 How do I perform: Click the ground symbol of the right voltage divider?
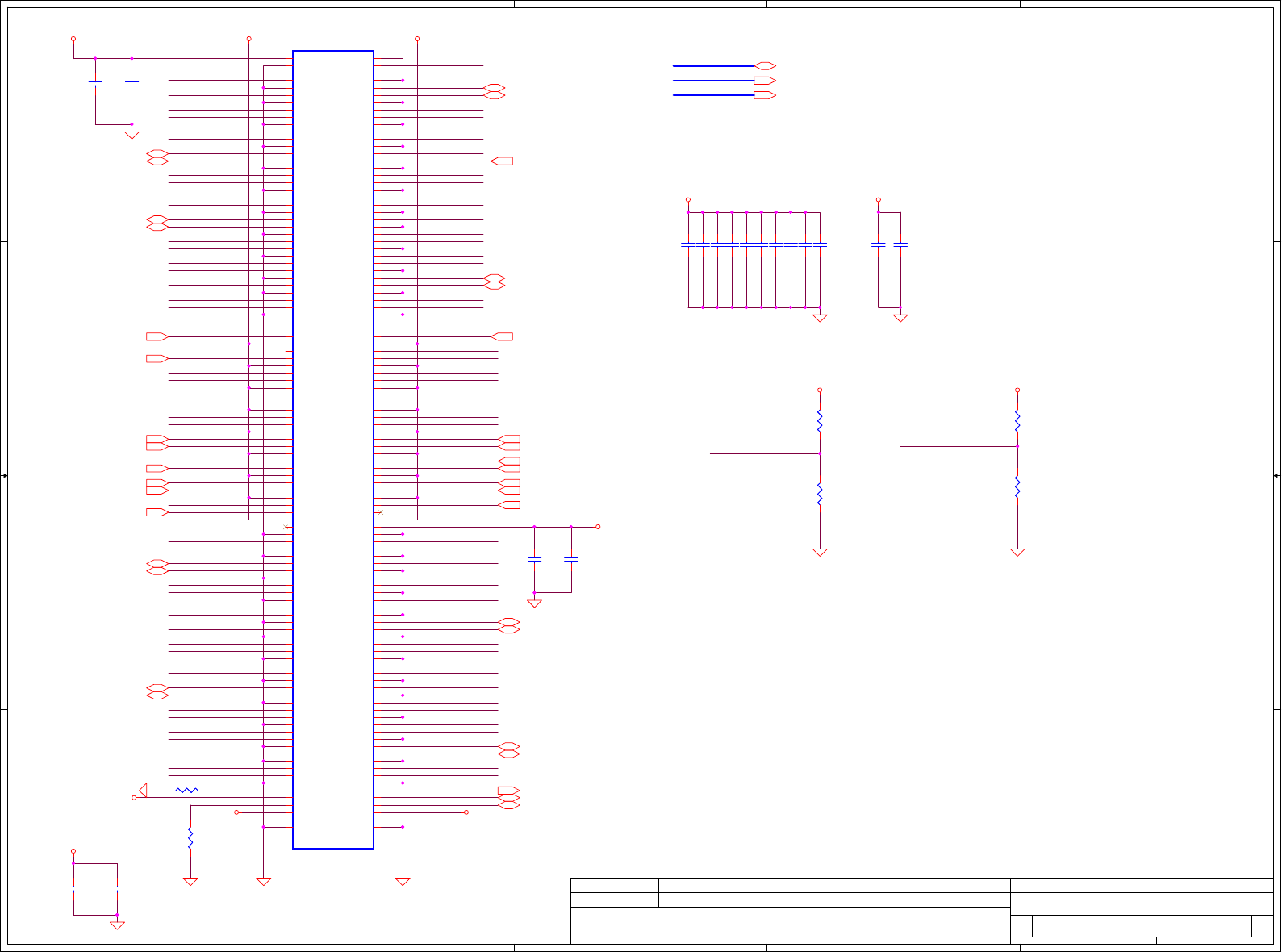tap(1017, 553)
